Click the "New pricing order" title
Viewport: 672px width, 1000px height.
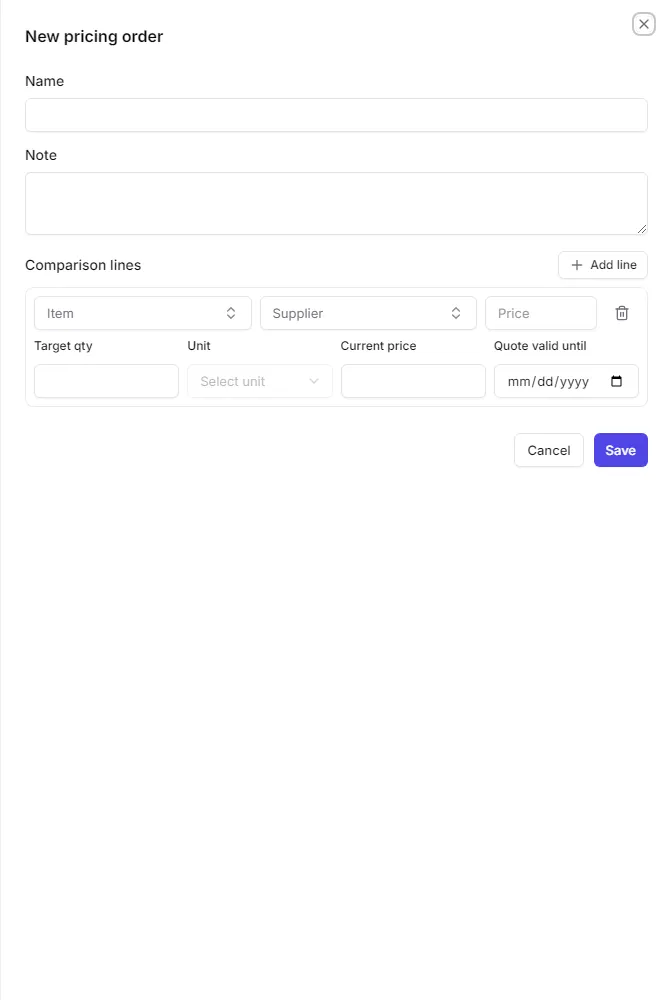pos(94,36)
